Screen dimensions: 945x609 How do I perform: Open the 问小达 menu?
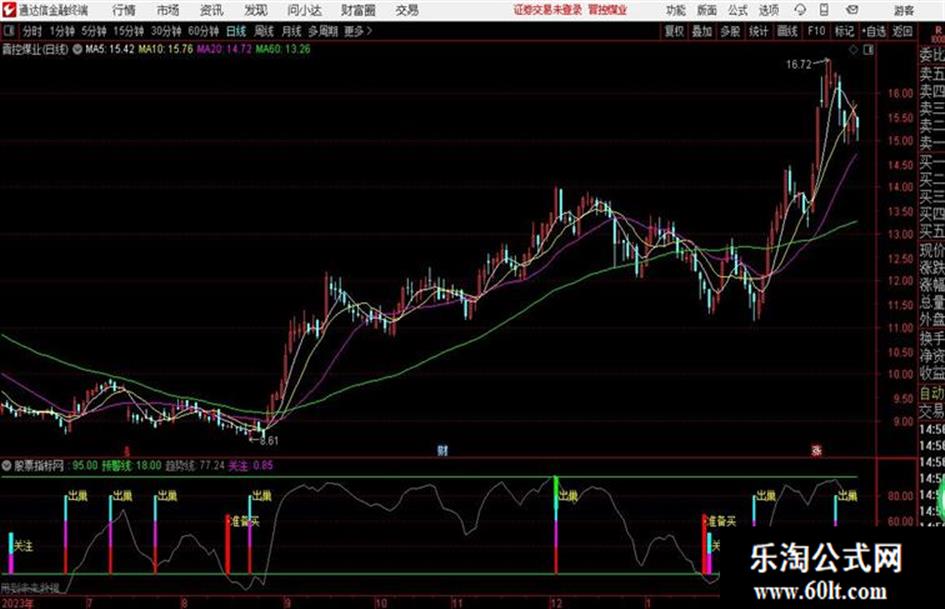click(304, 10)
